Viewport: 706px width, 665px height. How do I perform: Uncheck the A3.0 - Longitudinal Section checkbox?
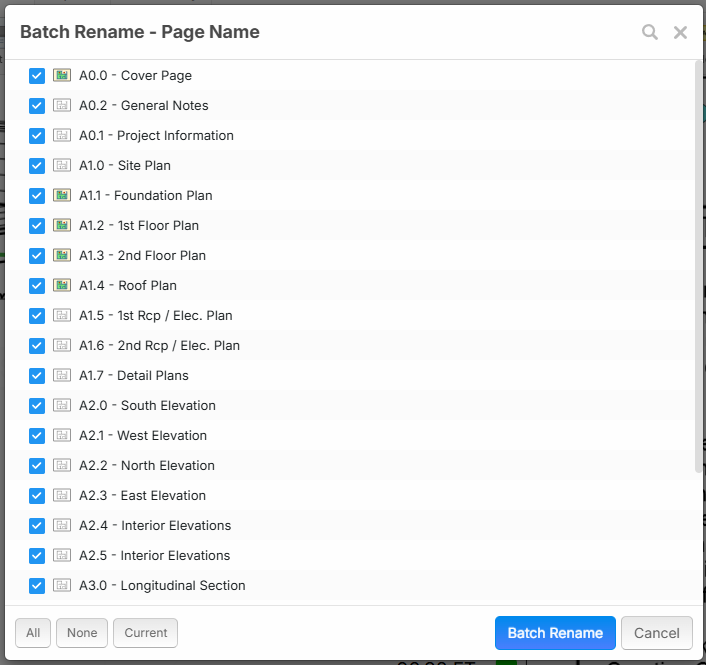click(x=37, y=586)
